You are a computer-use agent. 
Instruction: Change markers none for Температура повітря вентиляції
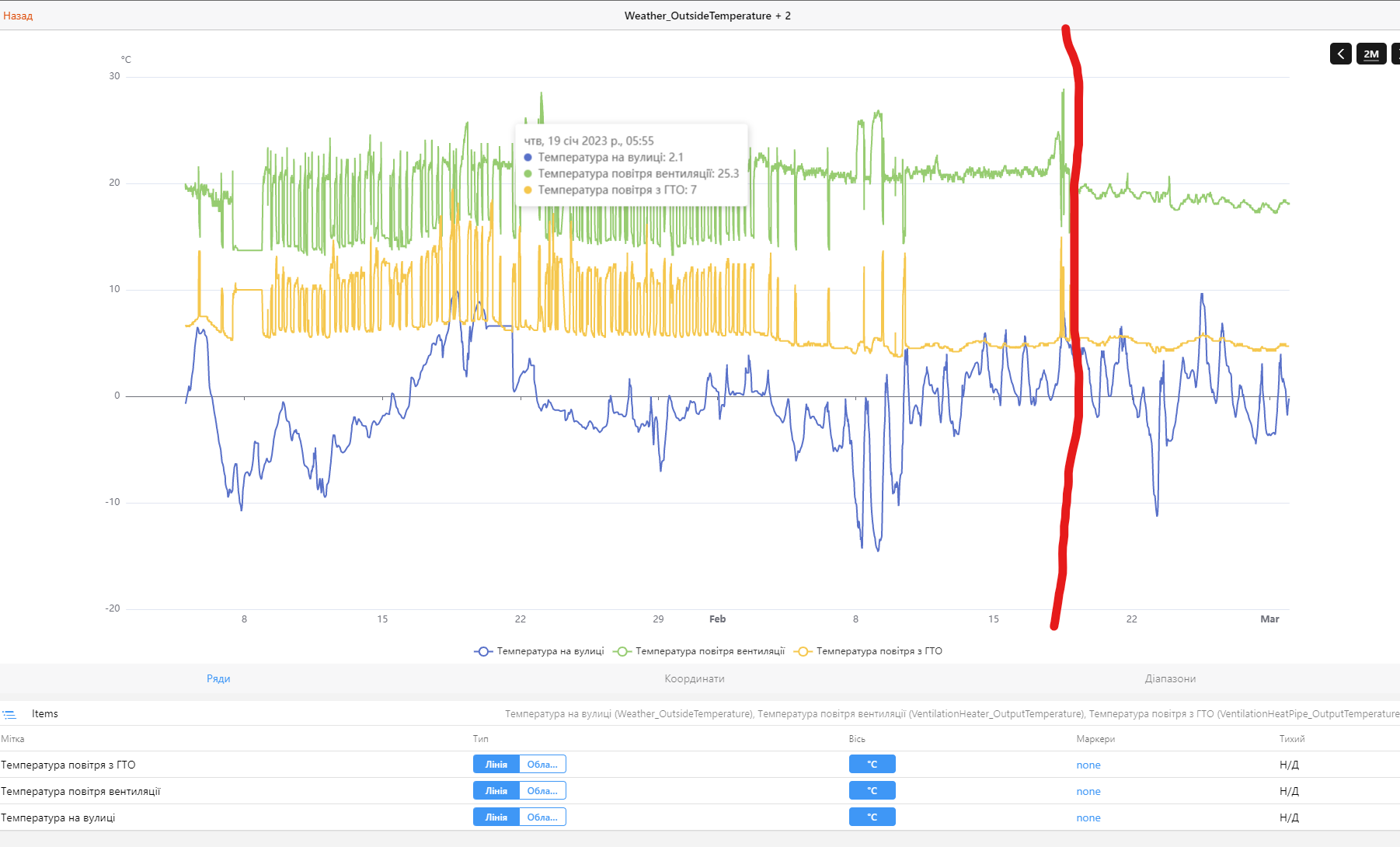click(x=1088, y=791)
